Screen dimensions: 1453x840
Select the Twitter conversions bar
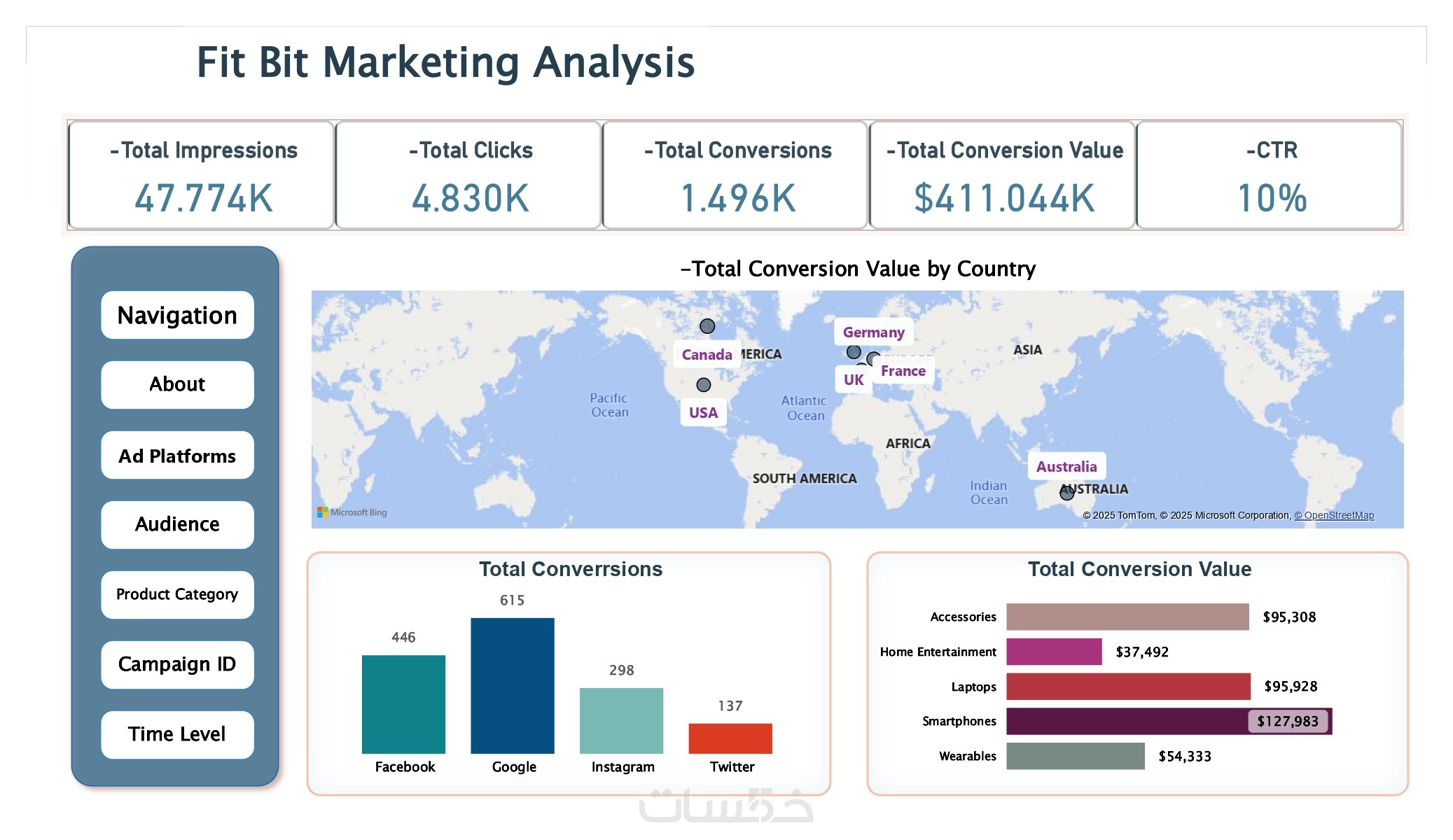pyautogui.click(x=730, y=738)
